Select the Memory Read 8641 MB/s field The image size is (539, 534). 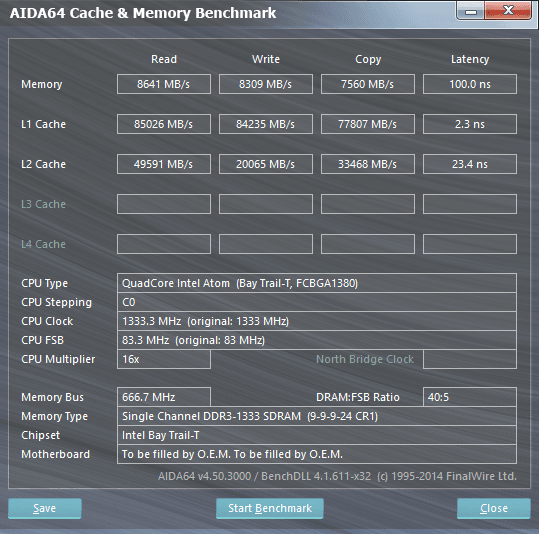coord(164,84)
